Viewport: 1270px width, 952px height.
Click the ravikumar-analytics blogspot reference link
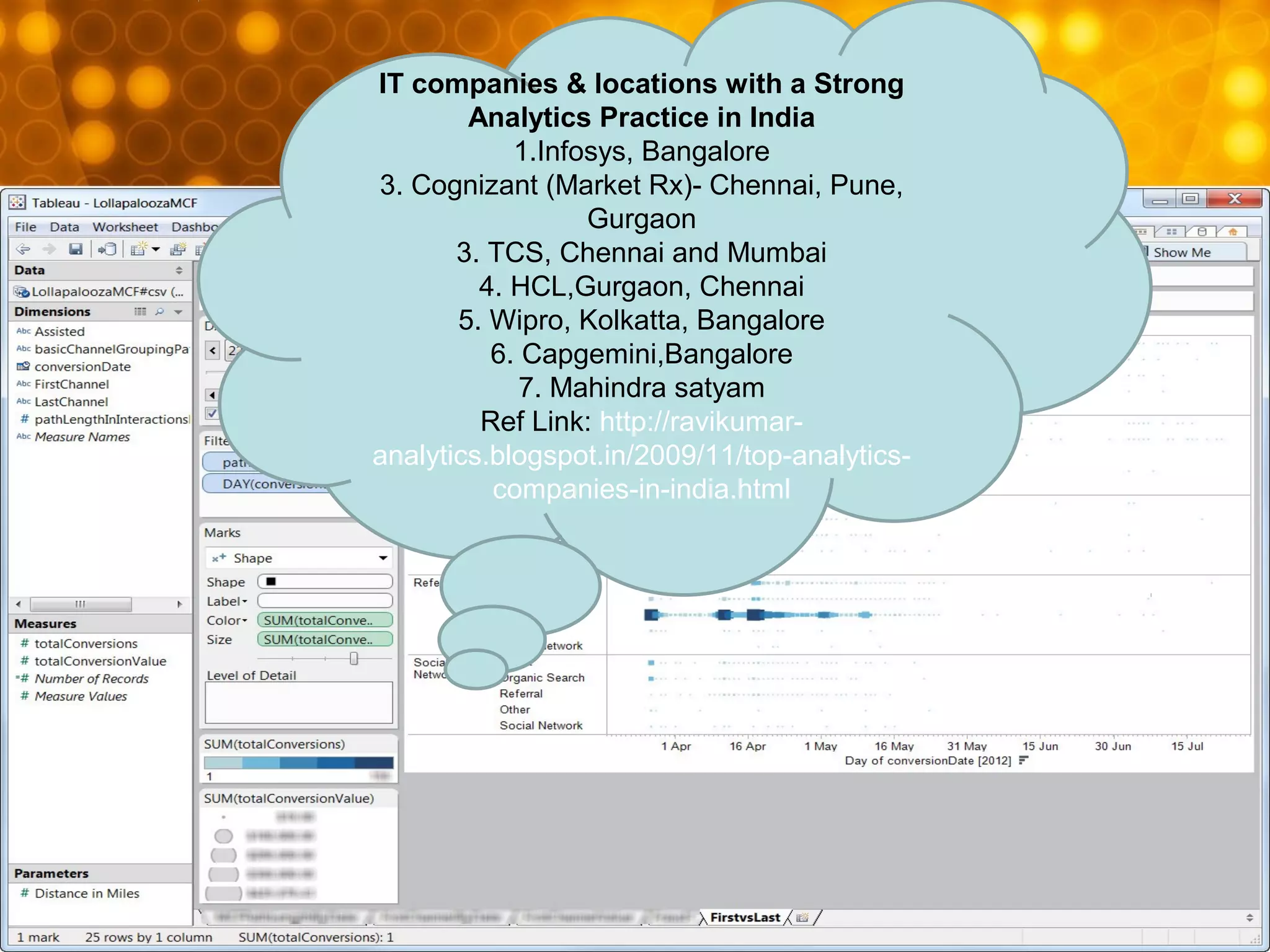click(641, 456)
